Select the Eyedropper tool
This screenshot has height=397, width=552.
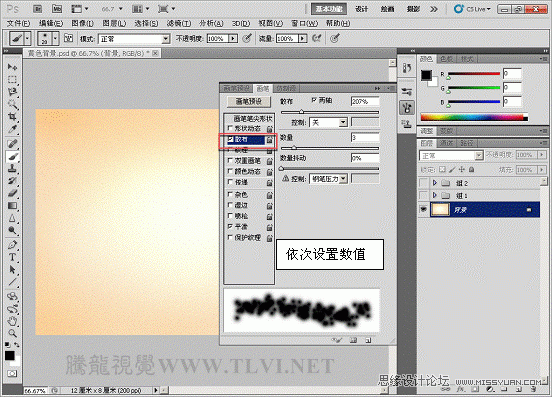(12, 129)
